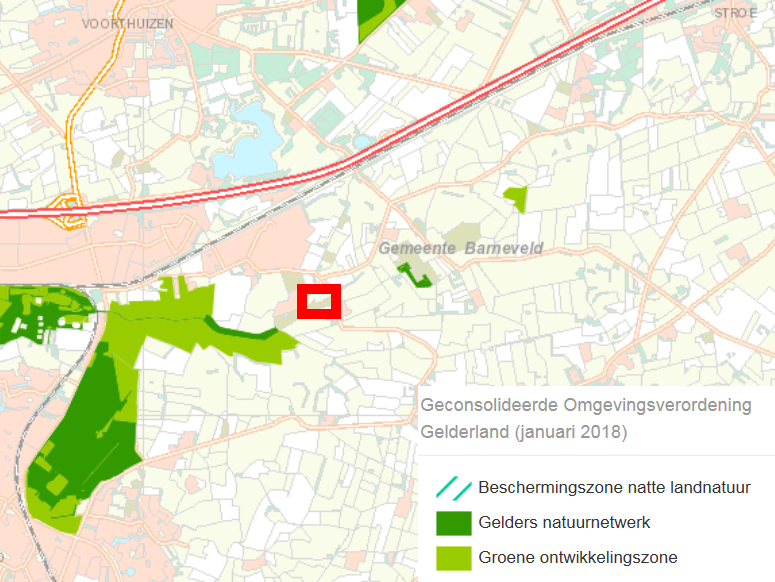The image size is (775, 582).
Task: Click the Groene ontwikkelingszone light green swatch
Action: tap(454, 558)
